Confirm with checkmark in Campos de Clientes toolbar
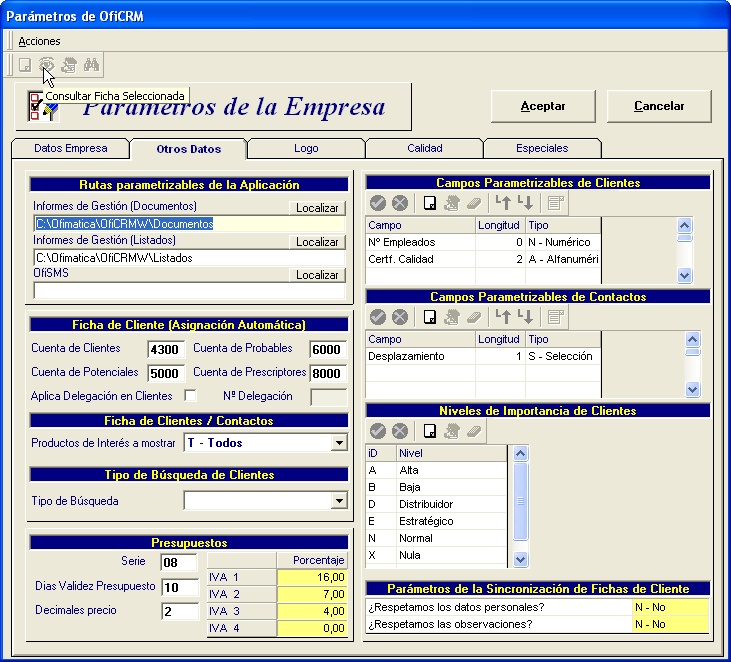 tap(378, 203)
